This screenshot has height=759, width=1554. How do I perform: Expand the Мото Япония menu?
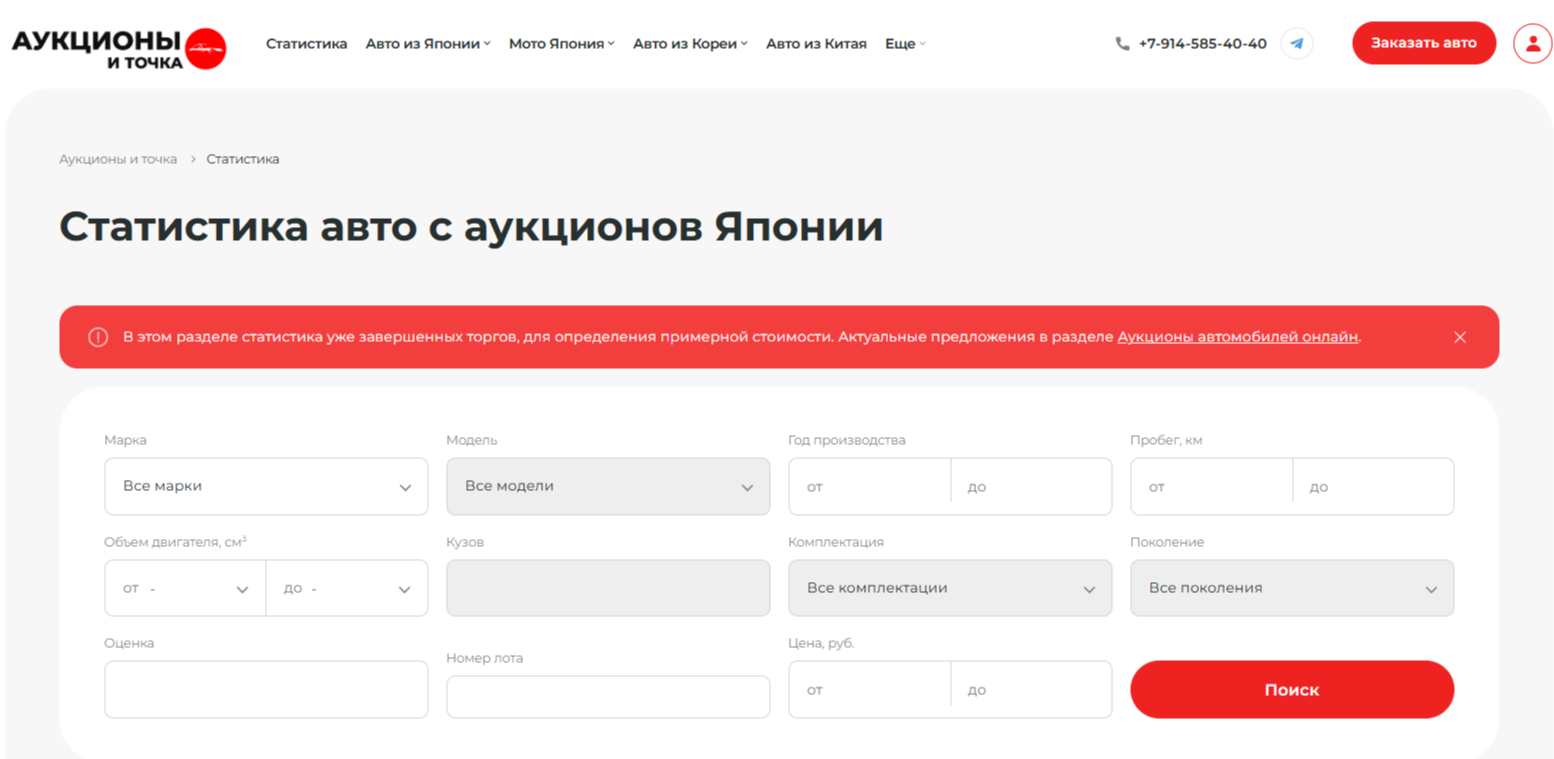(561, 44)
